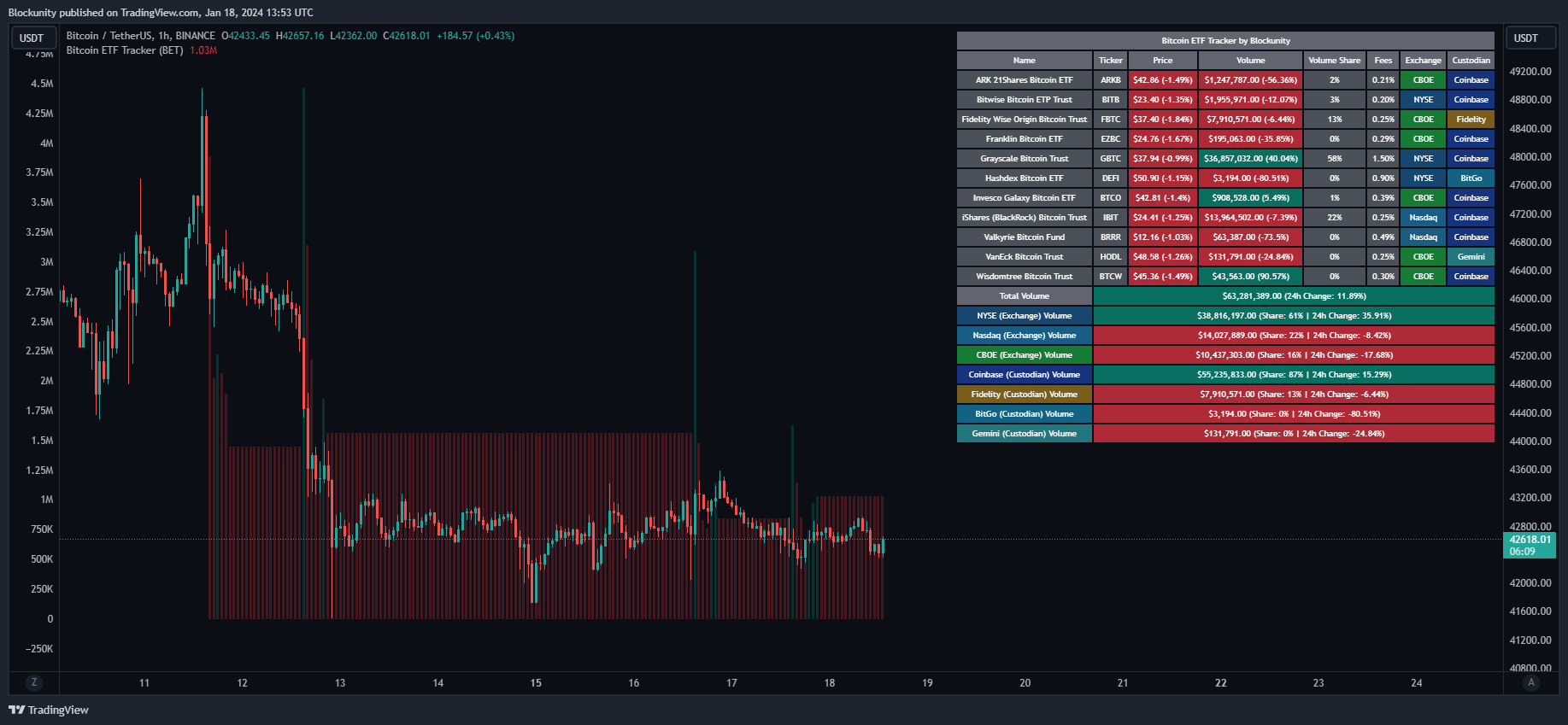Click the Volume Share column header
This screenshot has width=1568, height=725.
[x=1335, y=61]
